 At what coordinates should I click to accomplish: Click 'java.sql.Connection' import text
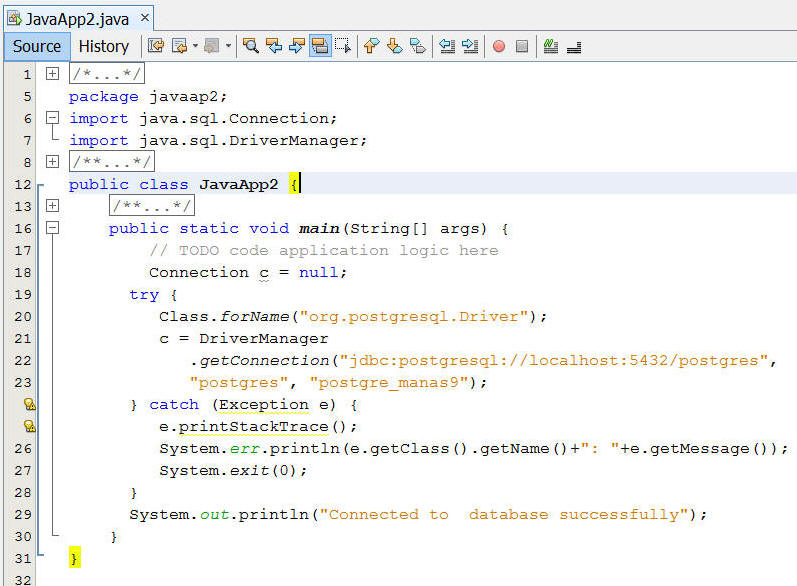tap(234, 118)
